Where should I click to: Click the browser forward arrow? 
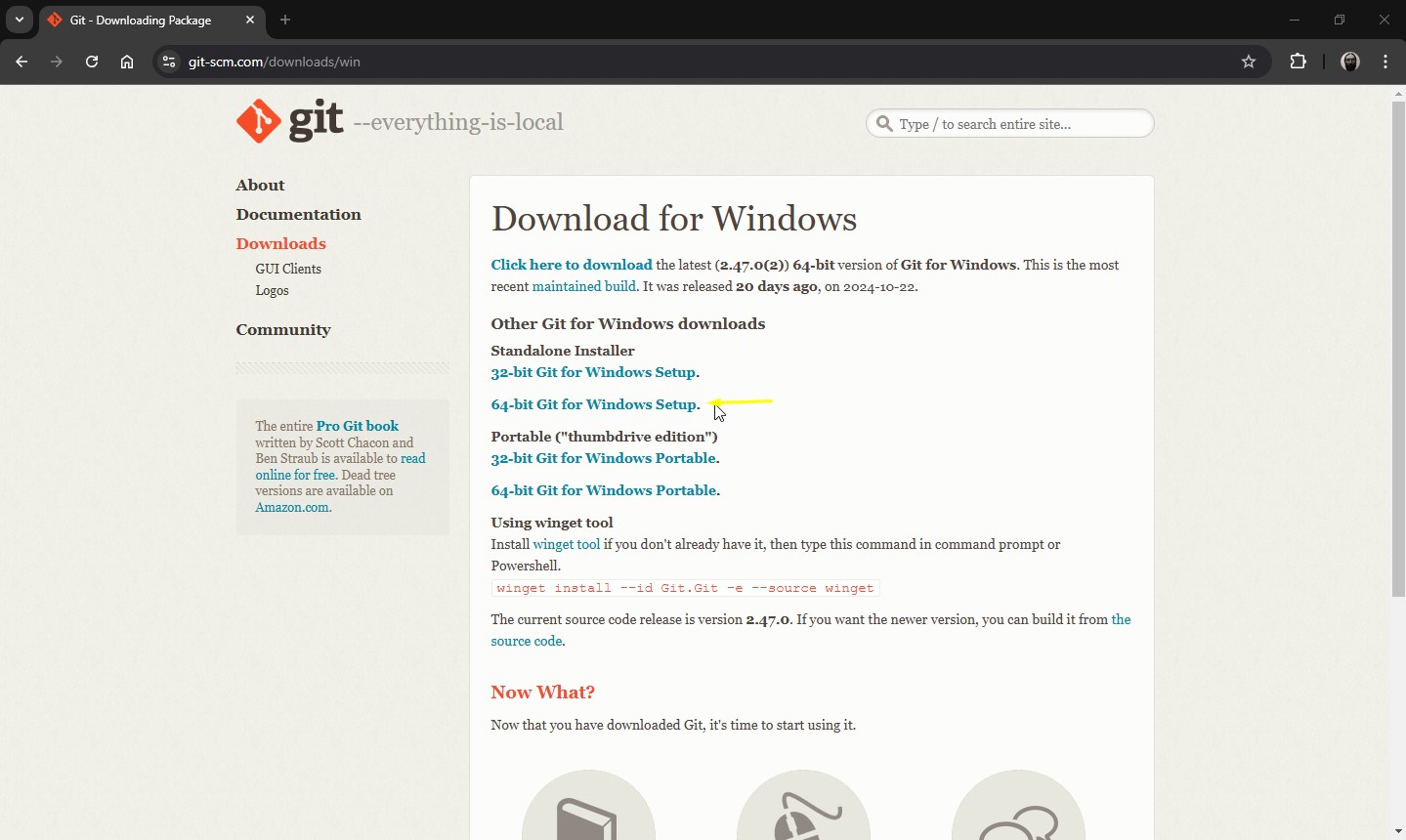(57, 62)
